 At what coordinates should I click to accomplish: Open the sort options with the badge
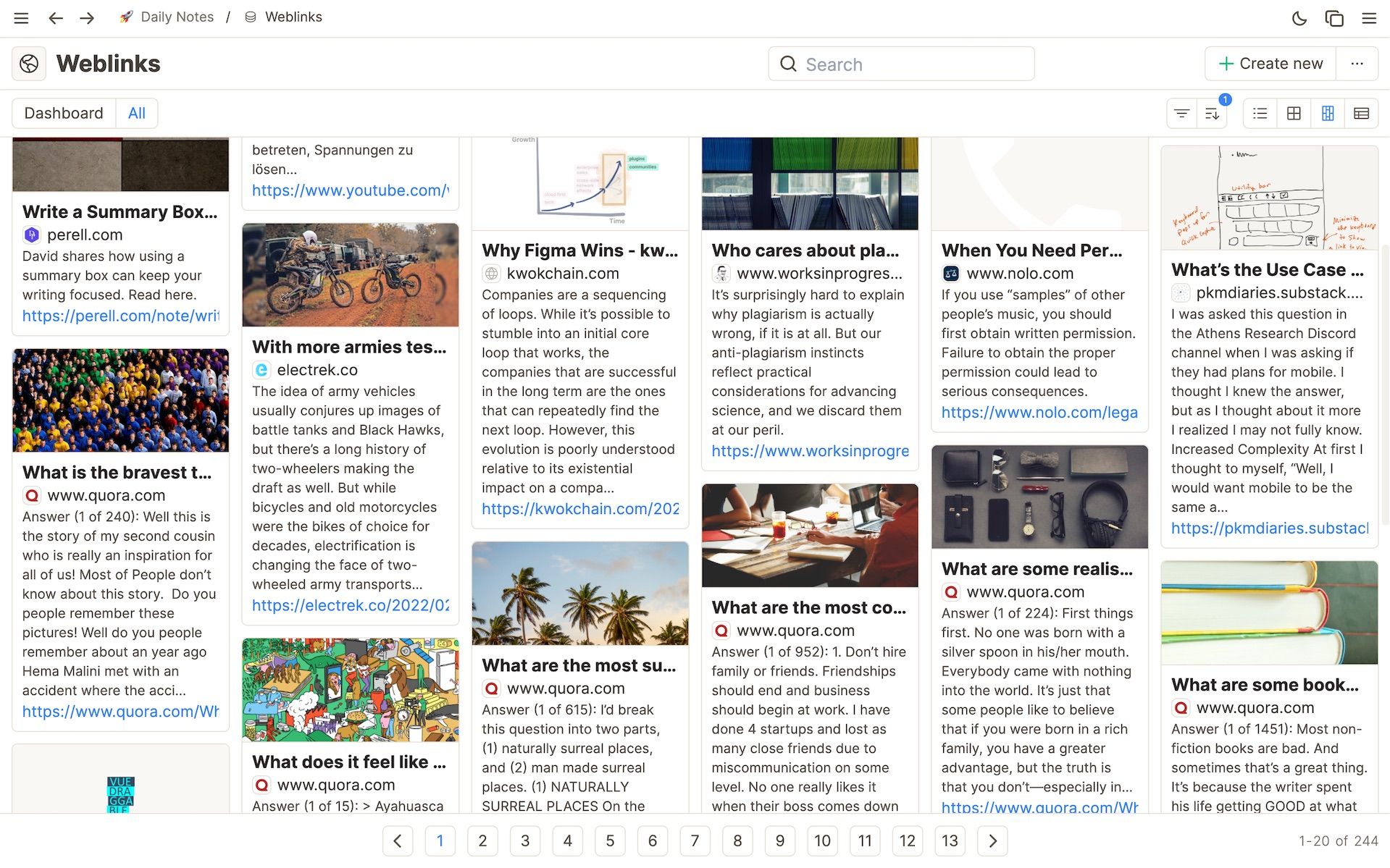(x=1212, y=113)
